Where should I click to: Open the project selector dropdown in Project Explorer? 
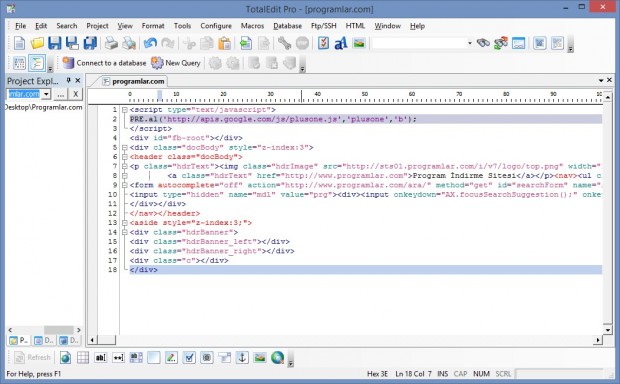pyautogui.click(x=46, y=94)
